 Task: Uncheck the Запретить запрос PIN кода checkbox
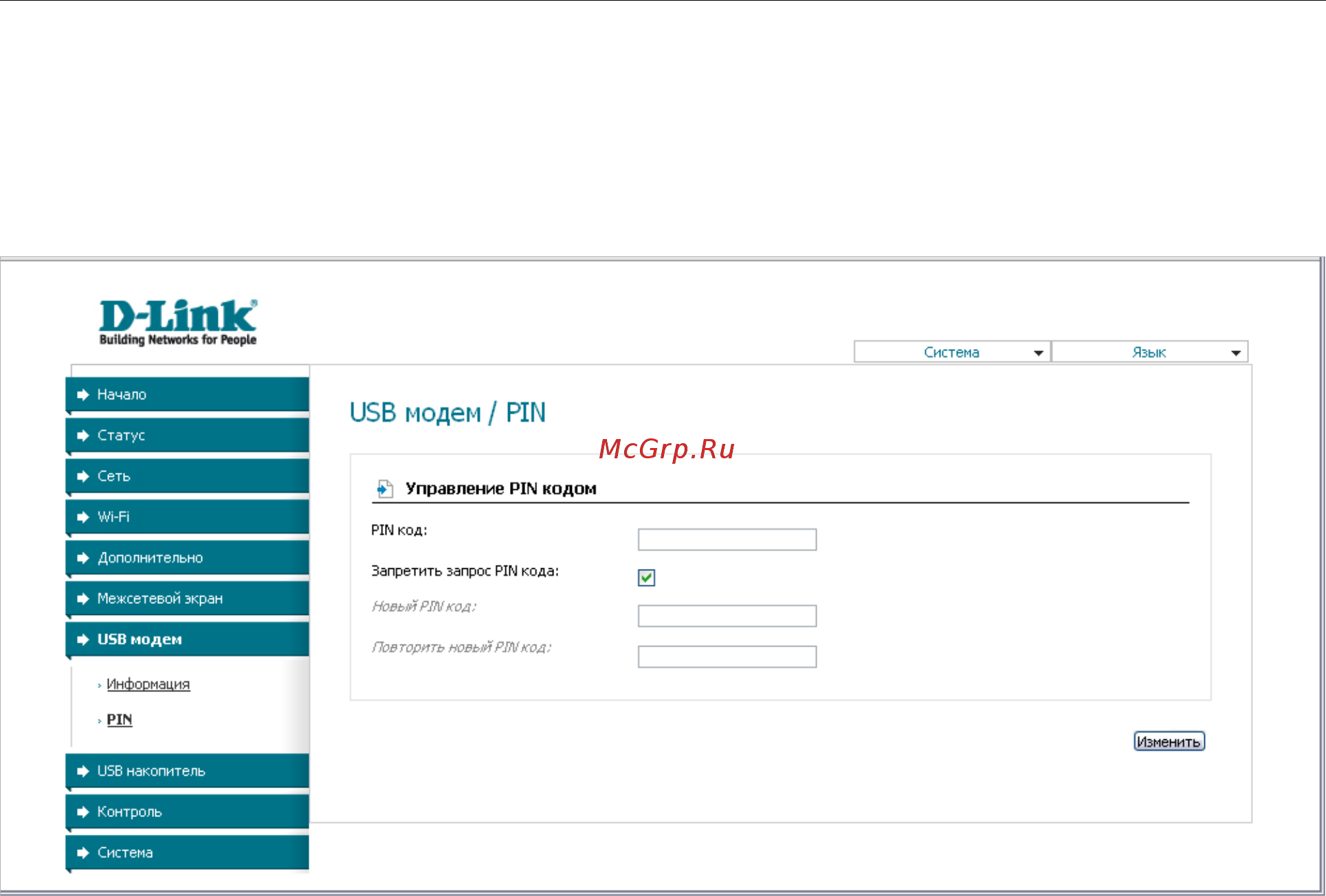[646, 578]
